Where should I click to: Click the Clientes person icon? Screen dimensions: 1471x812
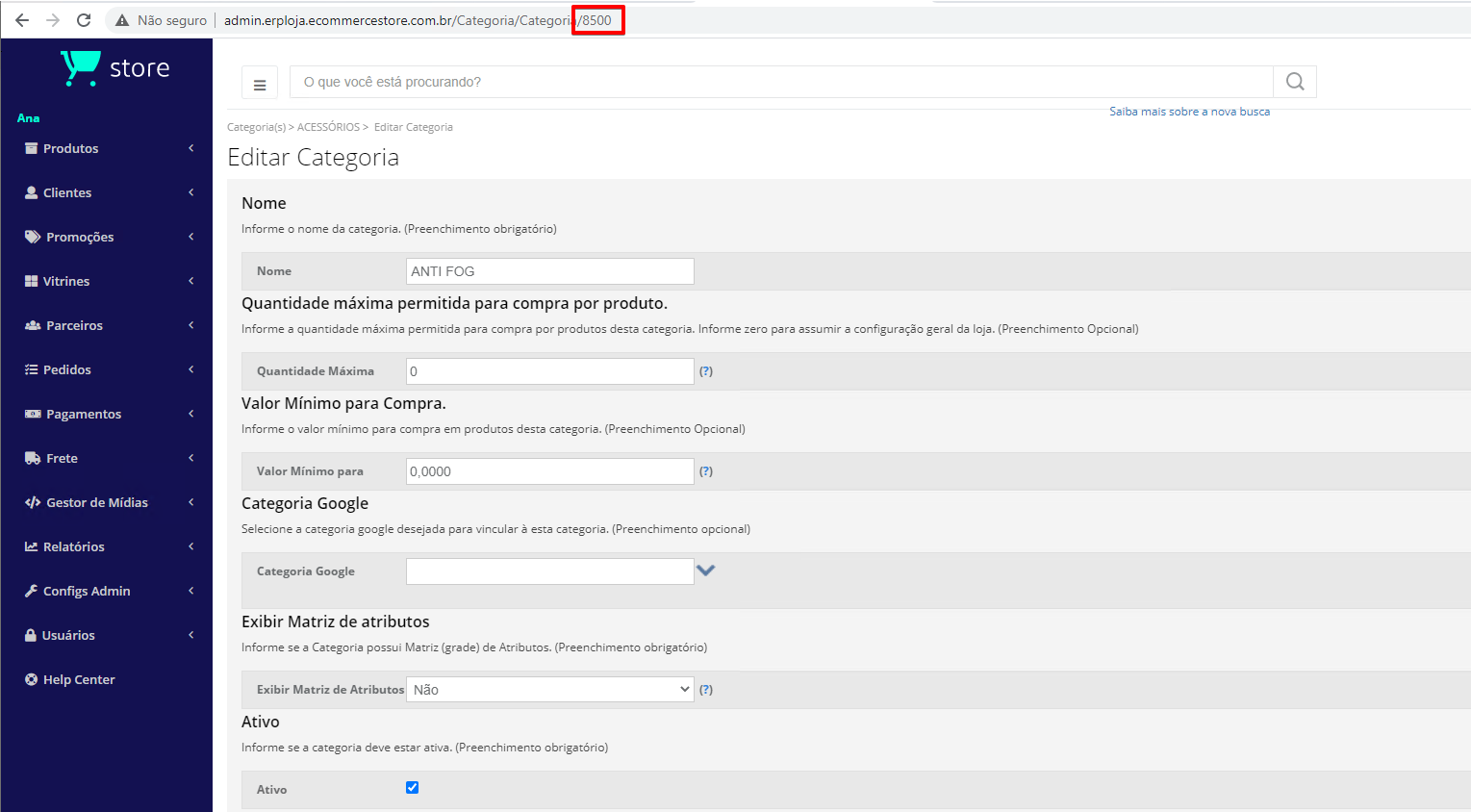tap(32, 192)
